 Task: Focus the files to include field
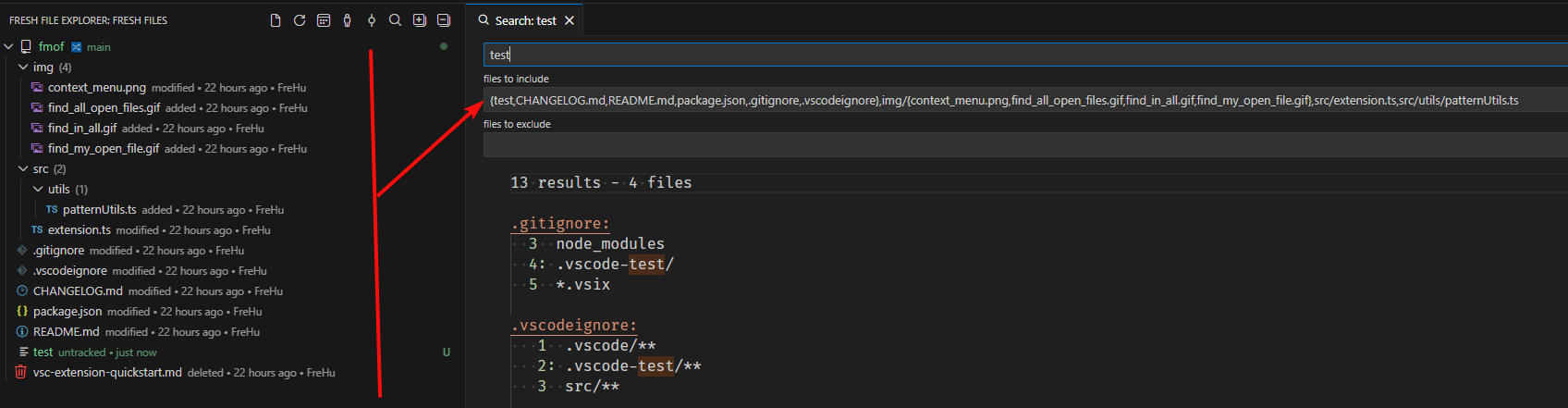(1025, 100)
